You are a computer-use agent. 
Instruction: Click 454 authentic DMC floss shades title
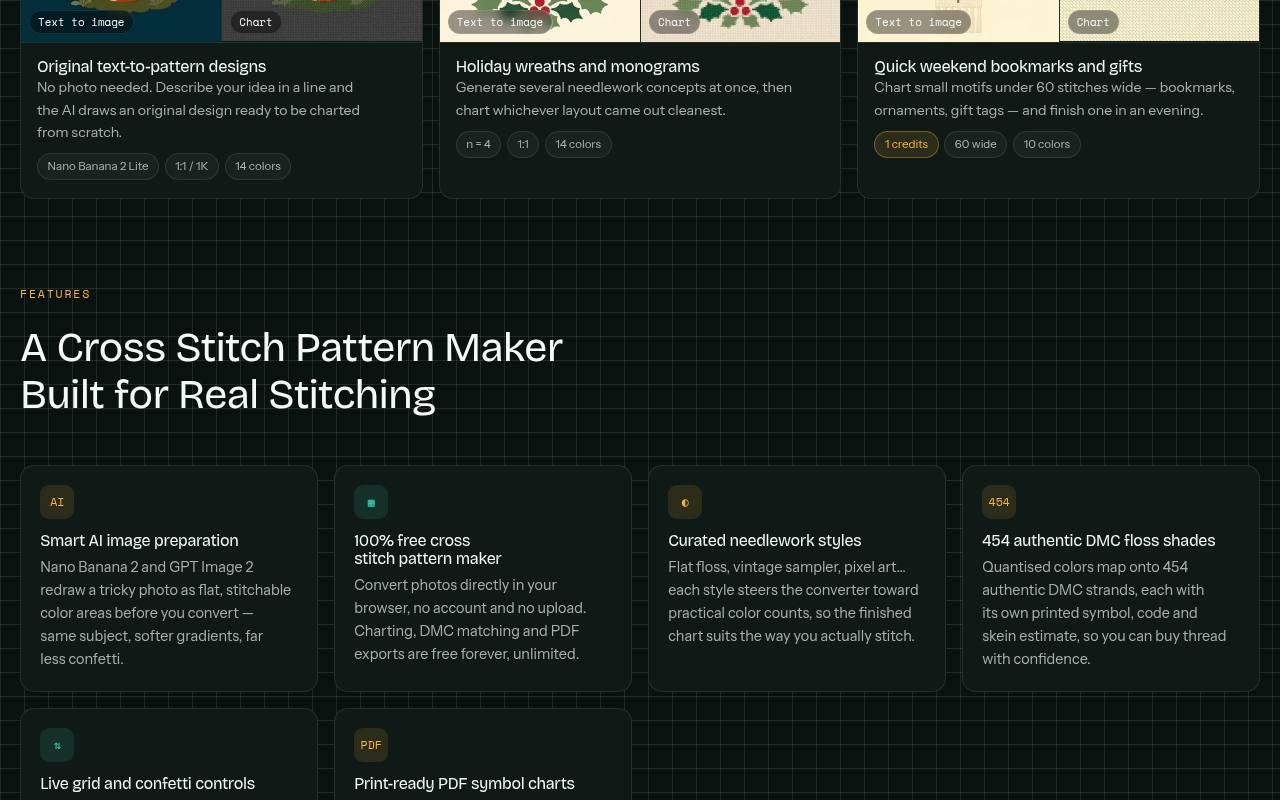point(1099,540)
